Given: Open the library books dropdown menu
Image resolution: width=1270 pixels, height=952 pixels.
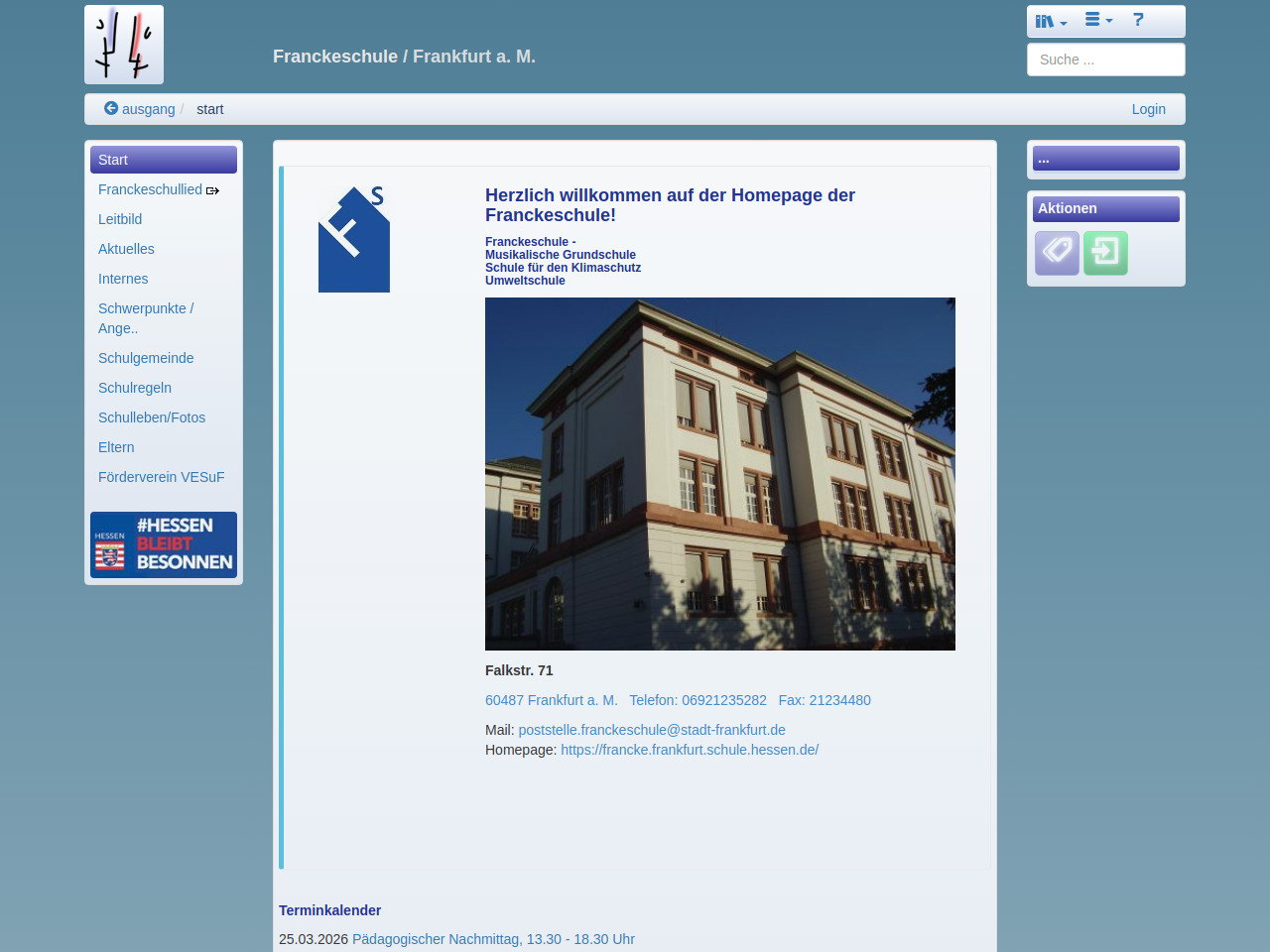Looking at the screenshot, I should click(1050, 21).
